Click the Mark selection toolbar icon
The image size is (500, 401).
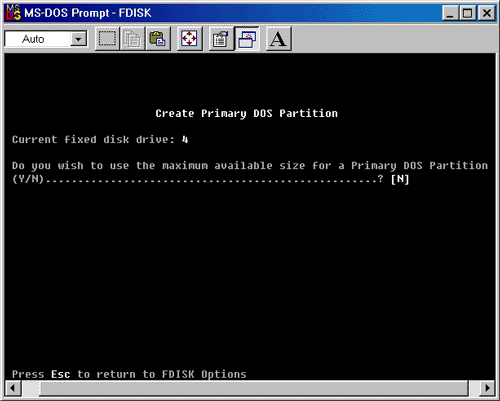107,39
